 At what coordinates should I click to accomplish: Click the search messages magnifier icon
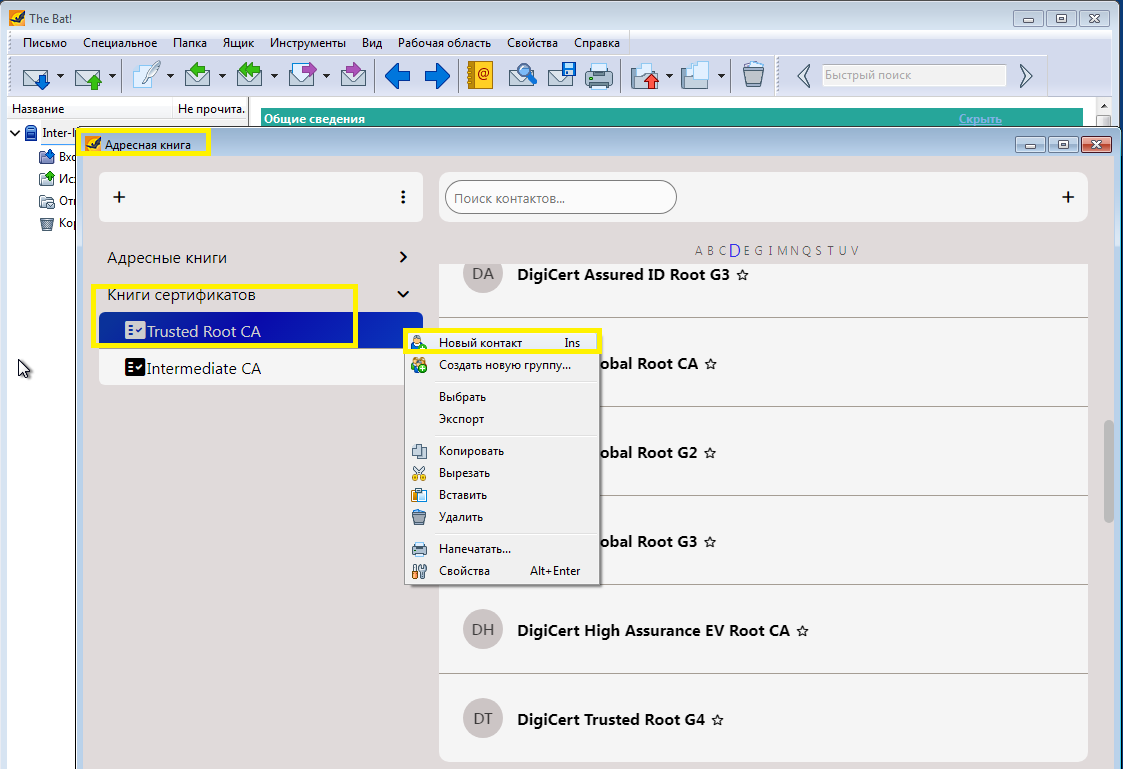click(523, 75)
